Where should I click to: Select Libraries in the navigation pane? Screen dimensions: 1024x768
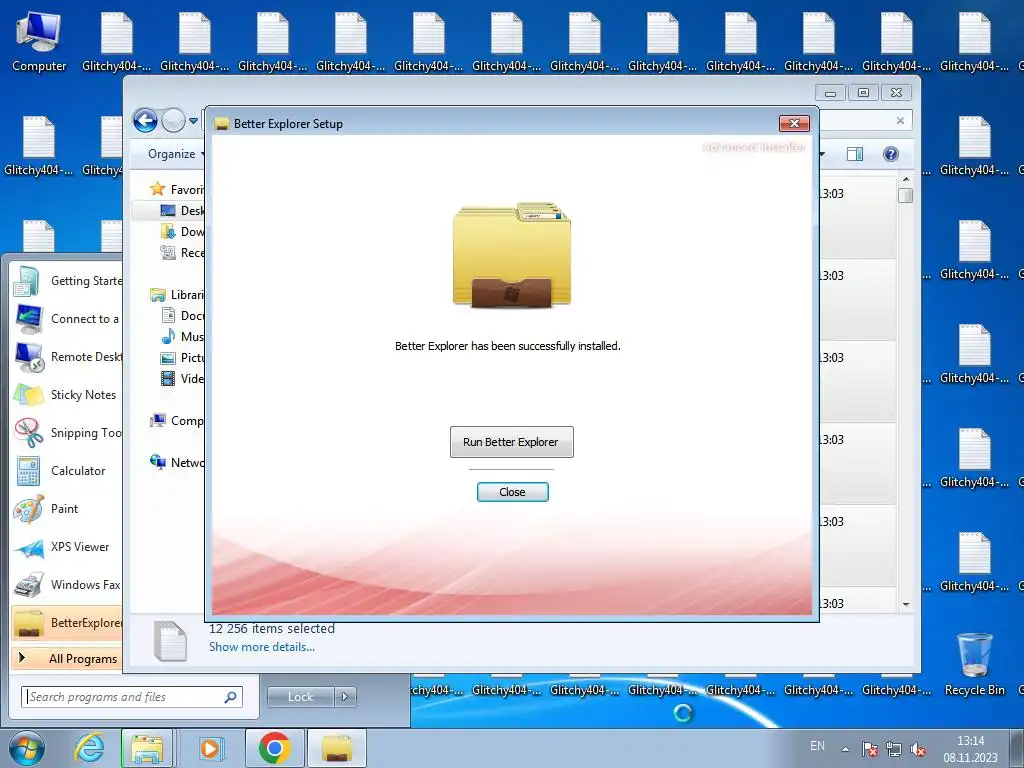click(176, 295)
